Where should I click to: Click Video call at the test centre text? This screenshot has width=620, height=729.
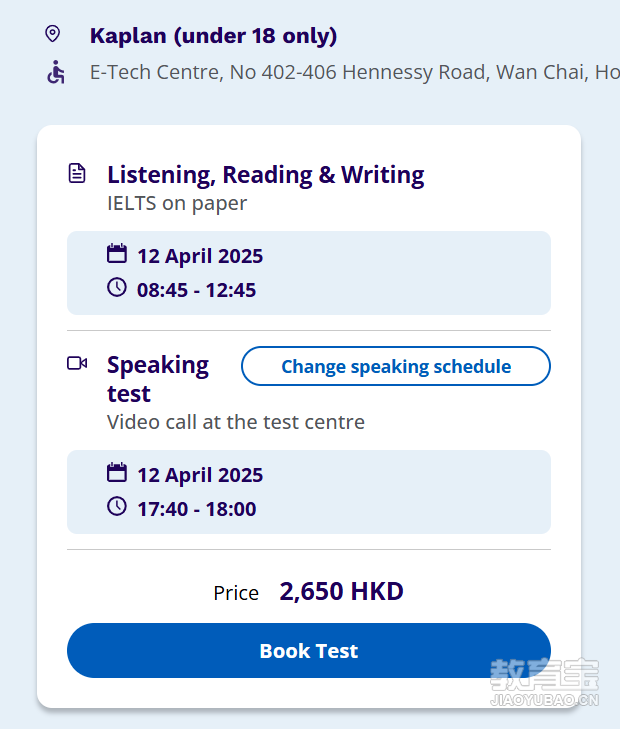[236, 422]
